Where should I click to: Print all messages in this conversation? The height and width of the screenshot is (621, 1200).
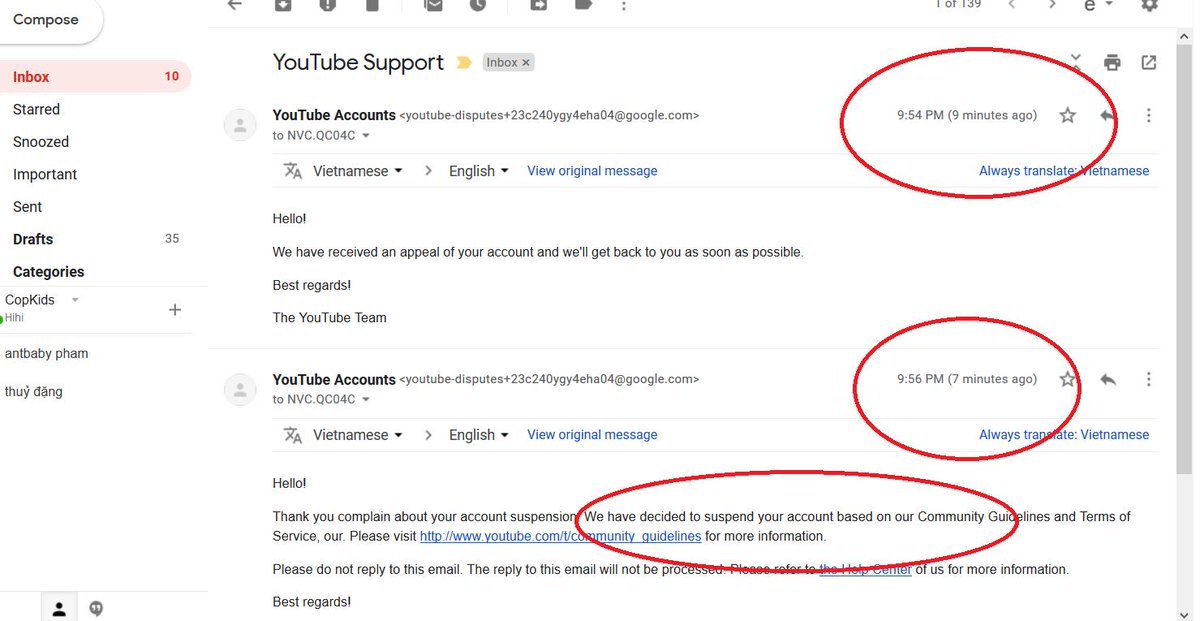[1112, 63]
